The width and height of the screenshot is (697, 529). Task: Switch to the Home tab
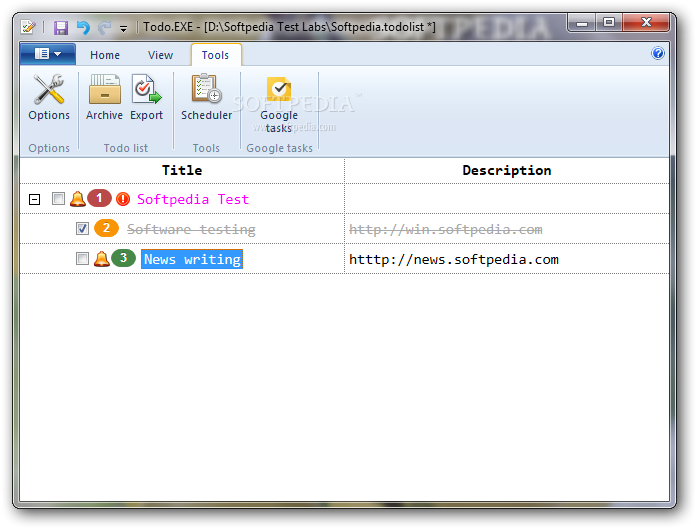click(105, 55)
